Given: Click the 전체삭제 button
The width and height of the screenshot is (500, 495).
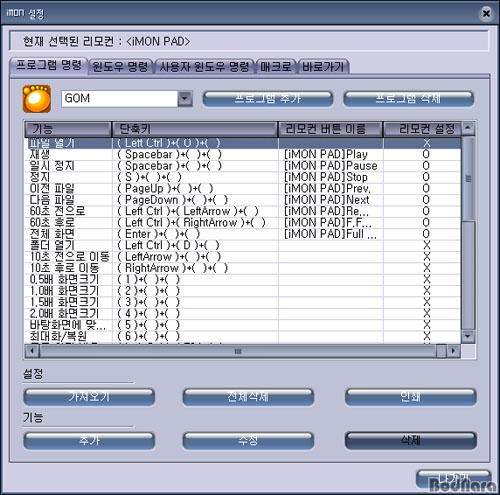Looking at the screenshot, I should 248,397.
